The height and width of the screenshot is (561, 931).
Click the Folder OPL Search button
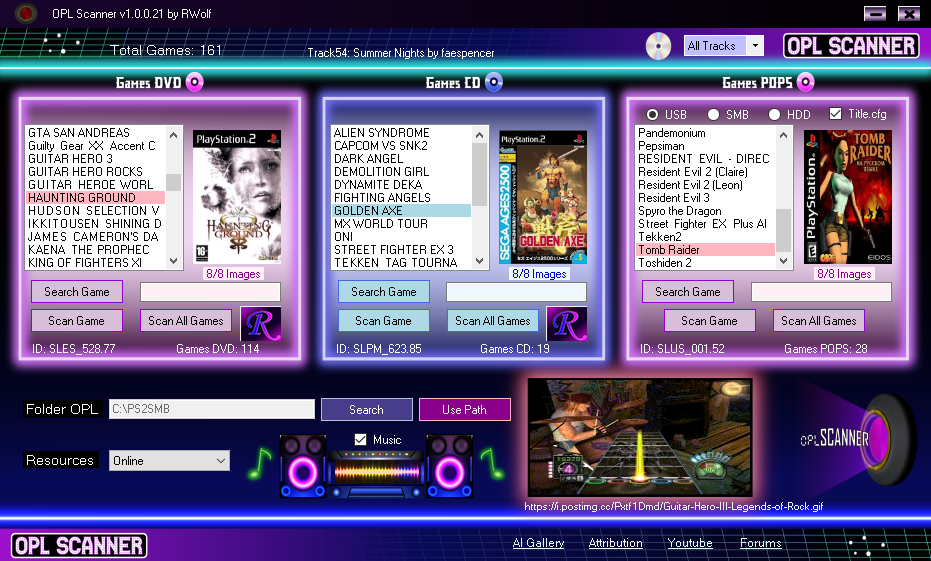pyautogui.click(x=366, y=410)
